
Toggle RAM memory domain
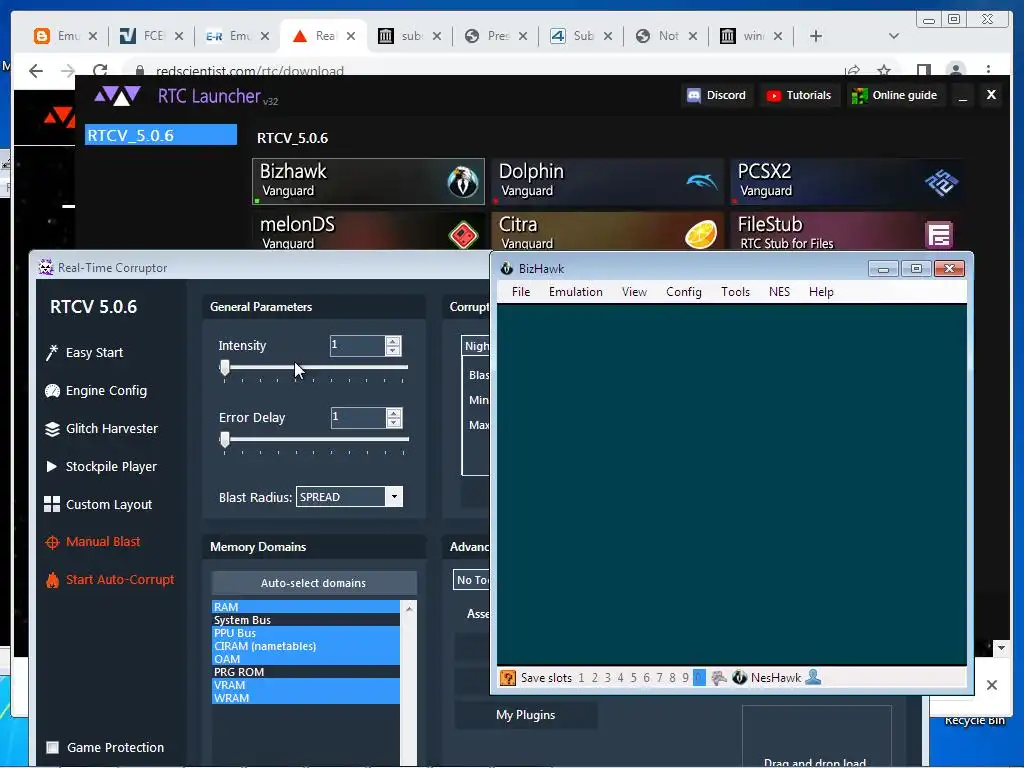pos(306,607)
